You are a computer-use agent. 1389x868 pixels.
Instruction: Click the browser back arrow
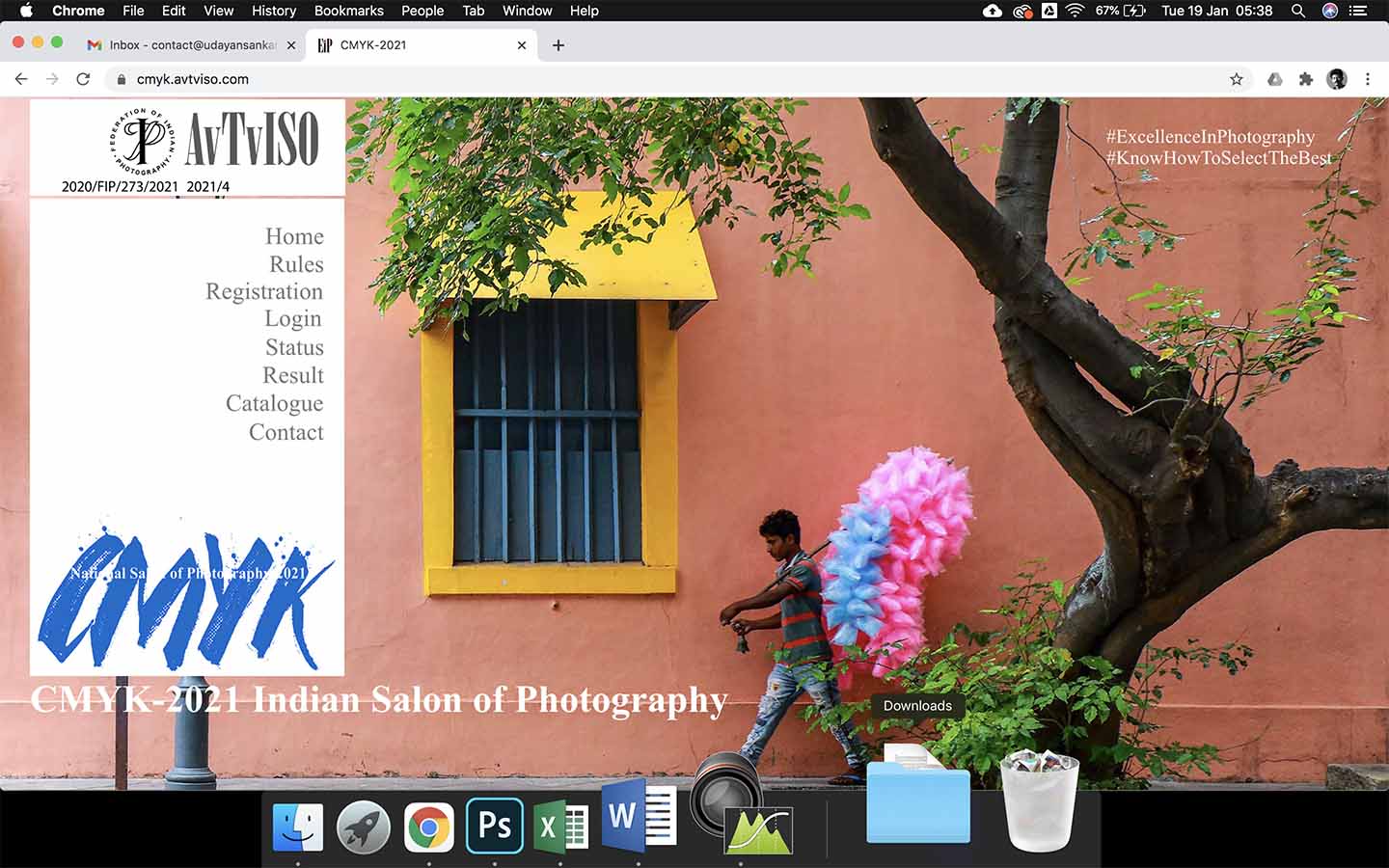point(21,79)
